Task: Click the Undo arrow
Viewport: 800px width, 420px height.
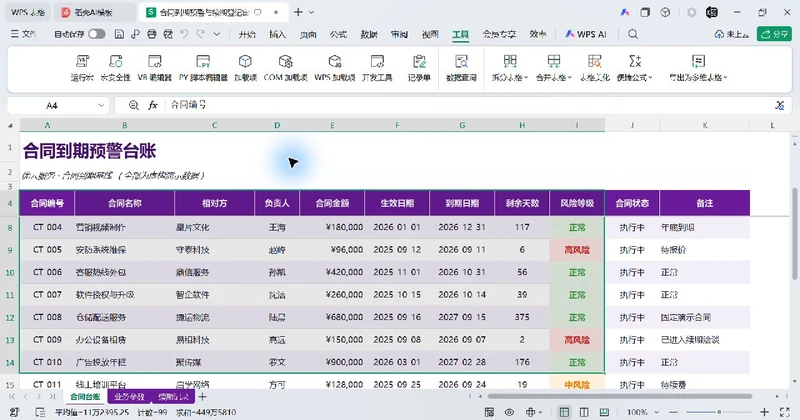Action: 184,34
